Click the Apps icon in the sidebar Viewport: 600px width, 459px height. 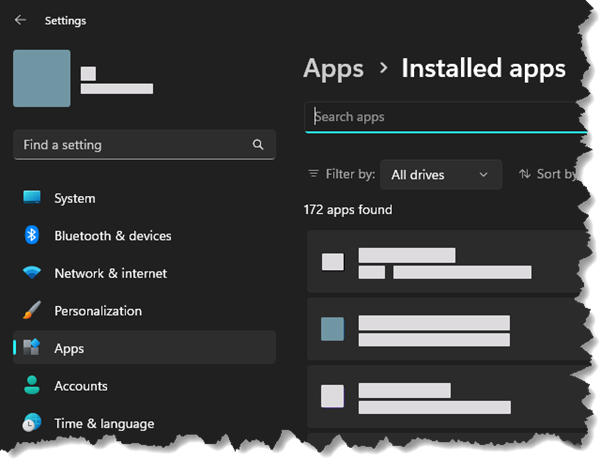[x=32, y=347]
